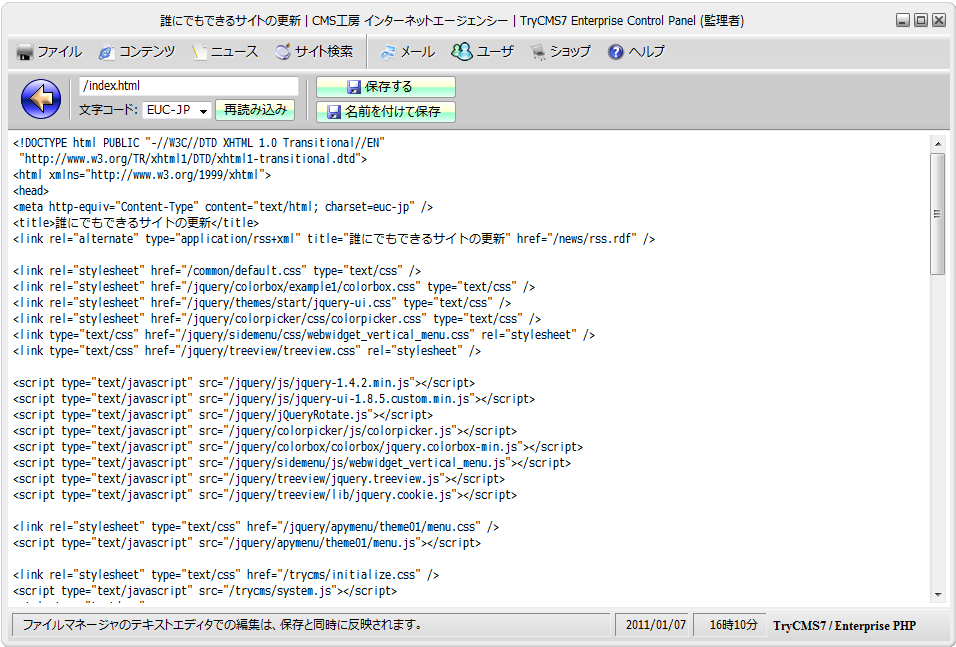Viewport: 956px width, 647px height.
Task: Click the vertical scrollbar thumb
Action: (937, 212)
